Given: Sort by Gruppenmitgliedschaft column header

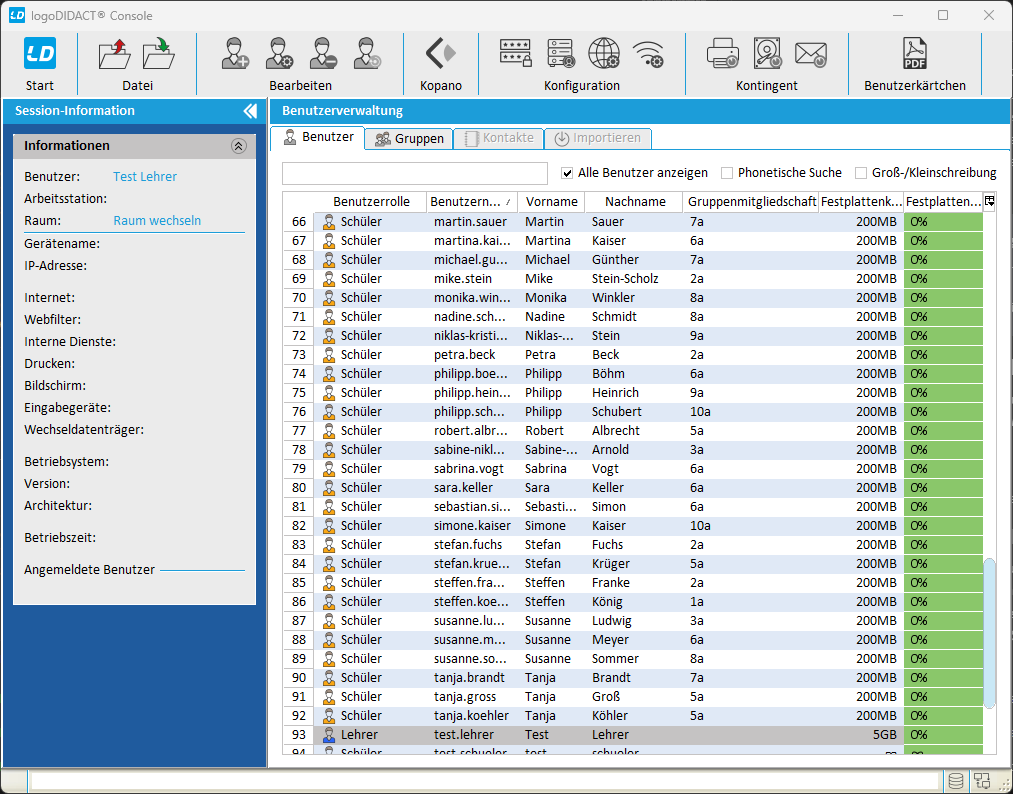Looking at the screenshot, I should 751,202.
